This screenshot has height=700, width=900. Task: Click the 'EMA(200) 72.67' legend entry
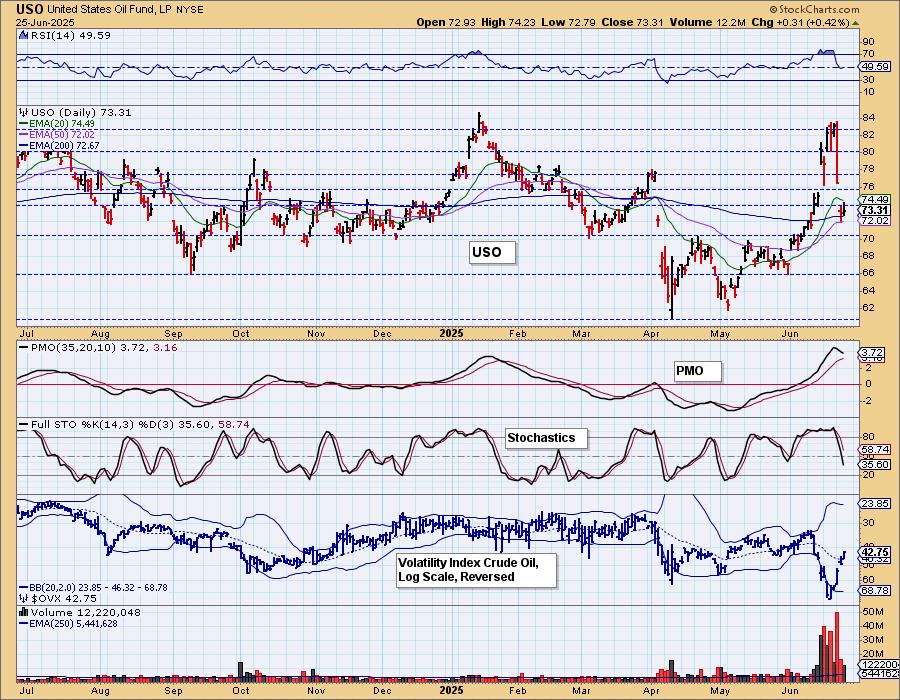tap(60, 146)
